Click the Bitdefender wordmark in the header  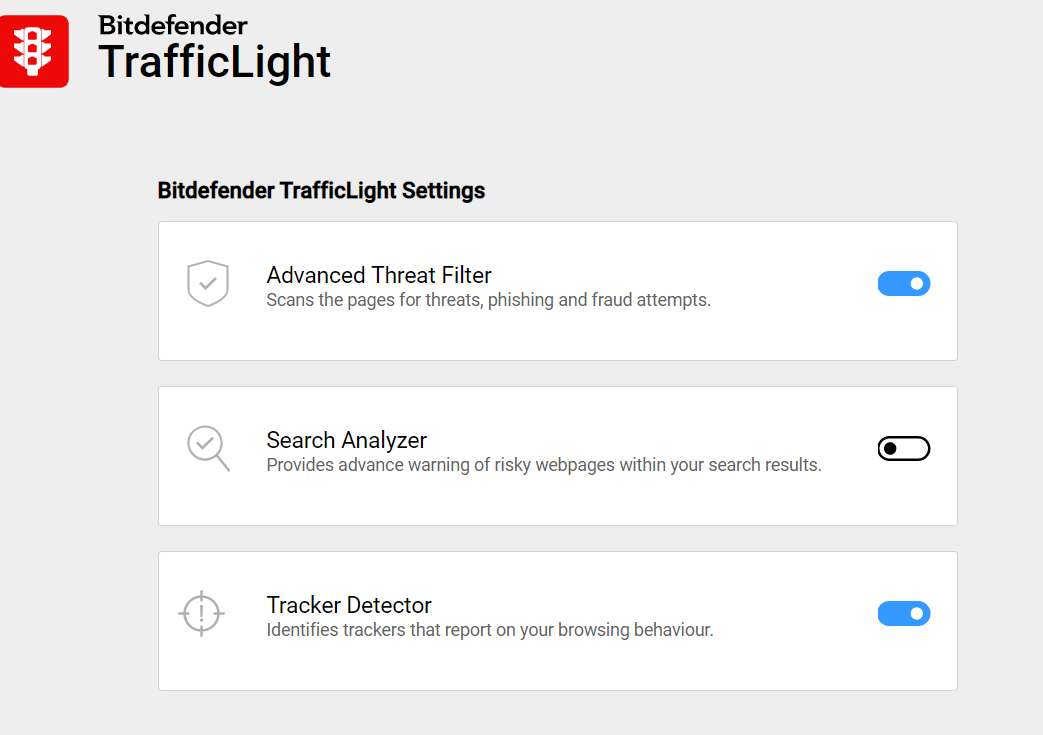click(173, 25)
